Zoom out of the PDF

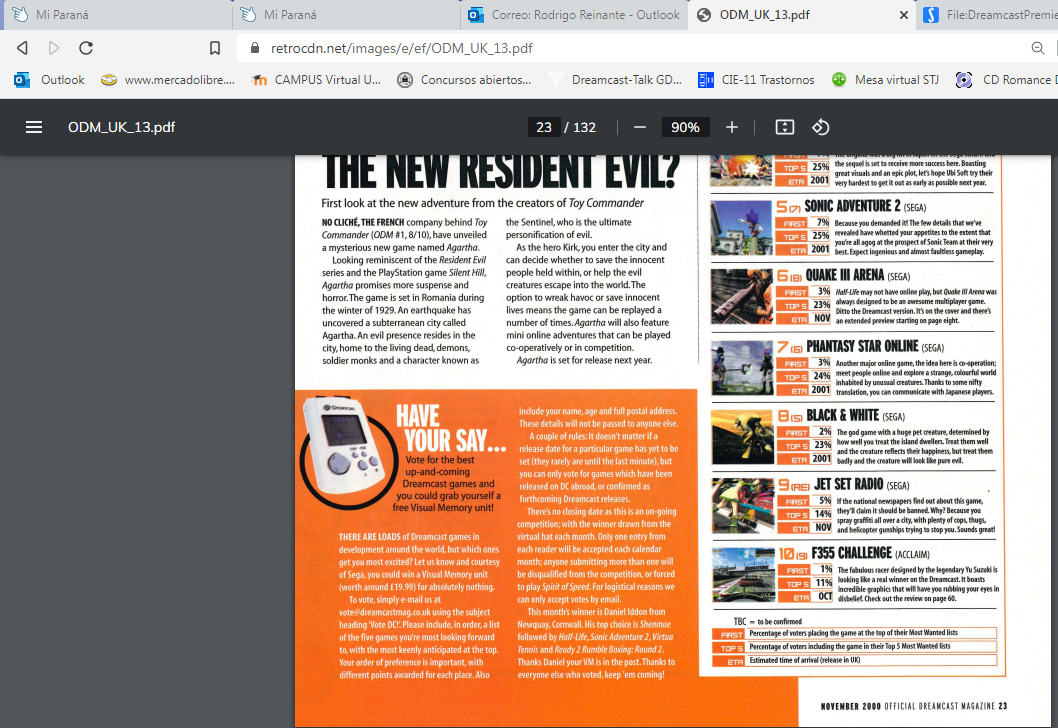tap(640, 127)
